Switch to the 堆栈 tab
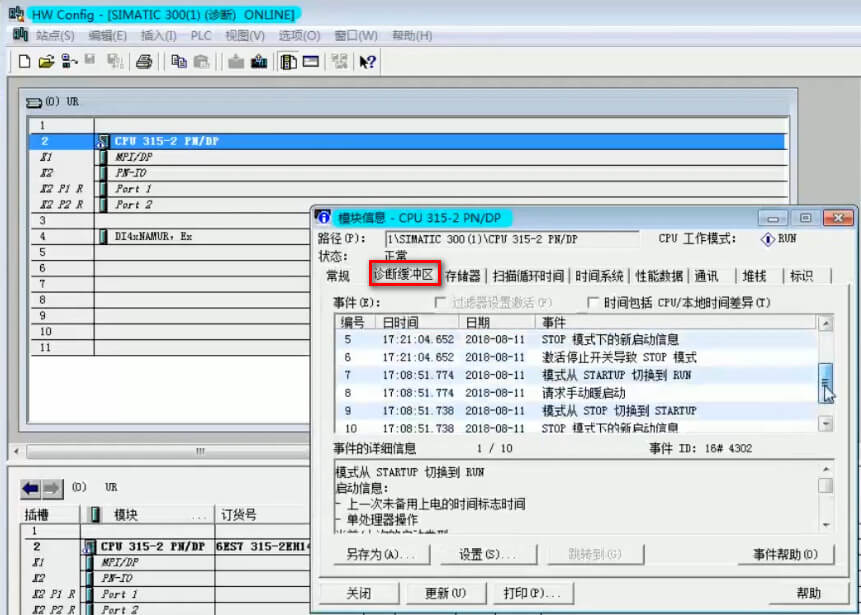This screenshot has width=861, height=615. (x=754, y=276)
